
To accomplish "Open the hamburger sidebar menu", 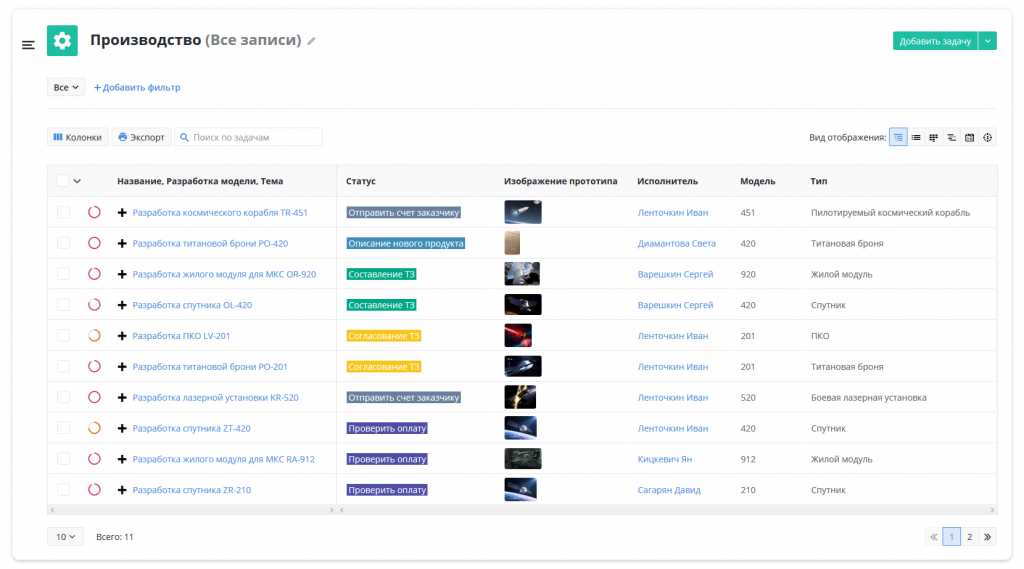I will click(x=28, y=45).
